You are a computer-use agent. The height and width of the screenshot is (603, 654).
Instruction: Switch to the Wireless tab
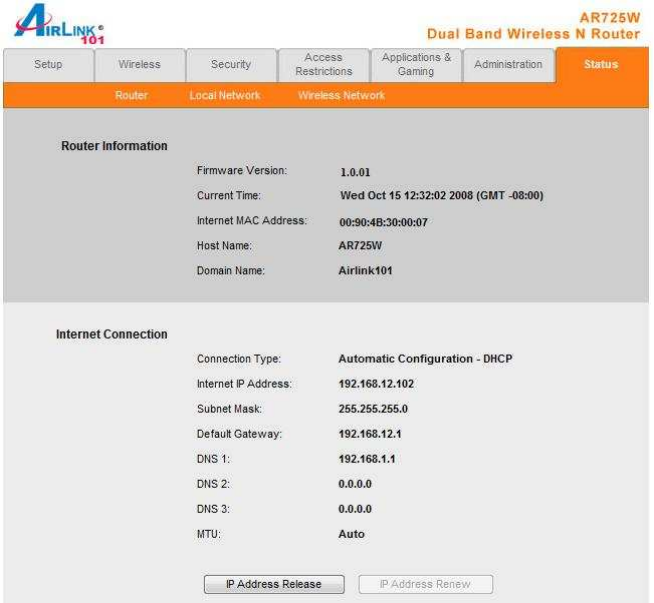click(x=140, y=65)
